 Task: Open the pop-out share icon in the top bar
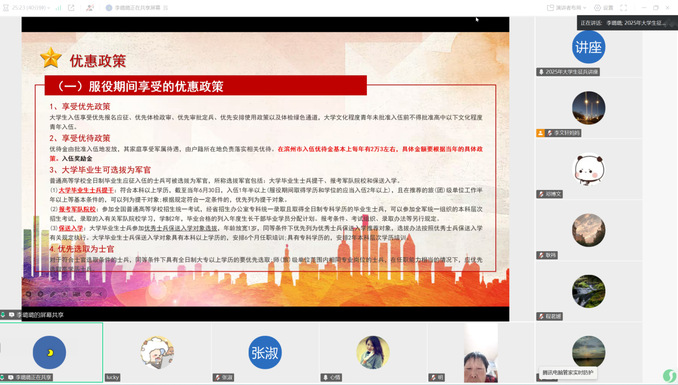coord(71,8)
